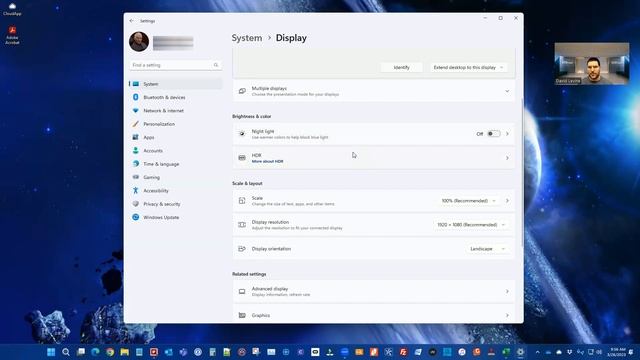
Task: Open the Scale 100% dropdown
Action: [469, 201]
